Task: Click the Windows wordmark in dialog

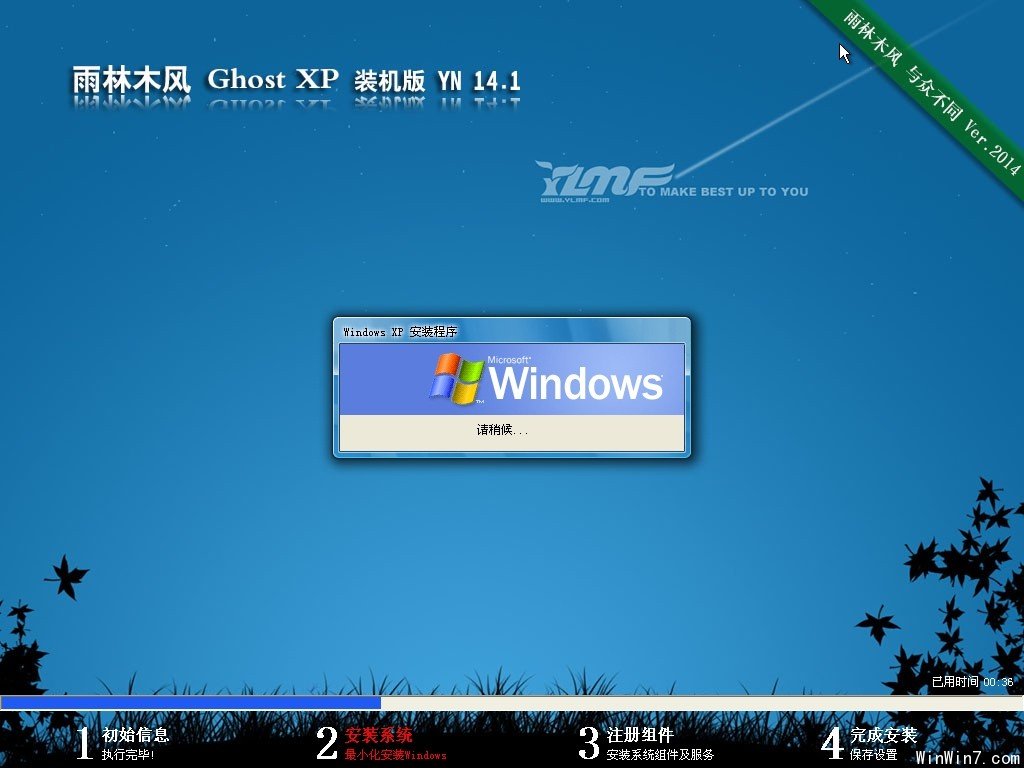Action: (575, 382)
